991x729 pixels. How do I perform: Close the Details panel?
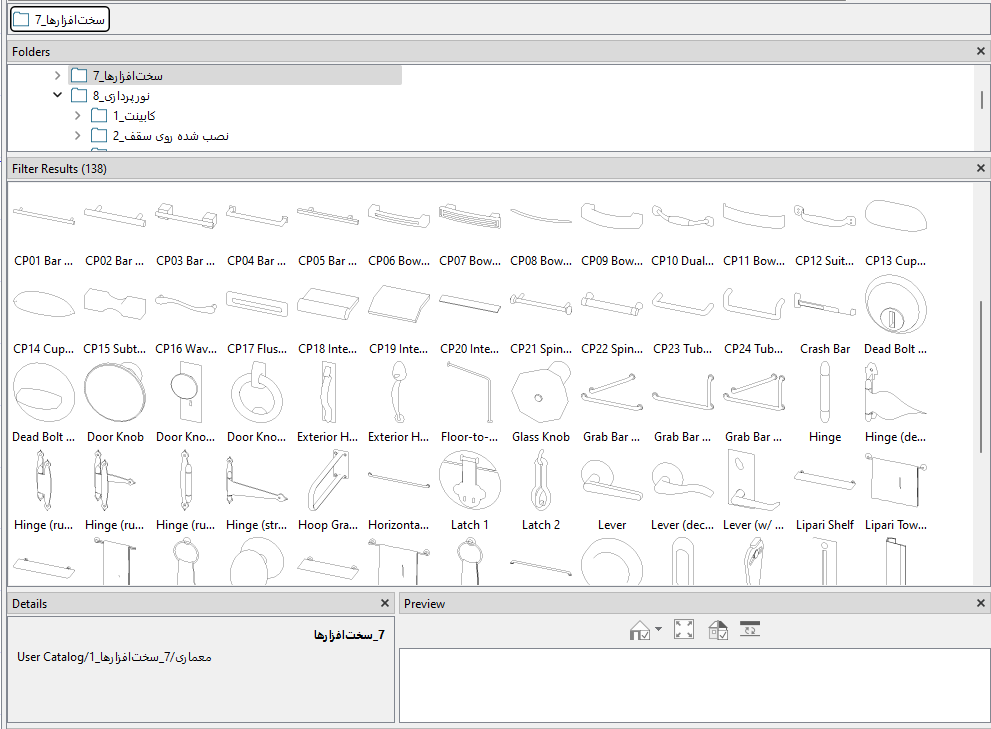[385, 604]
